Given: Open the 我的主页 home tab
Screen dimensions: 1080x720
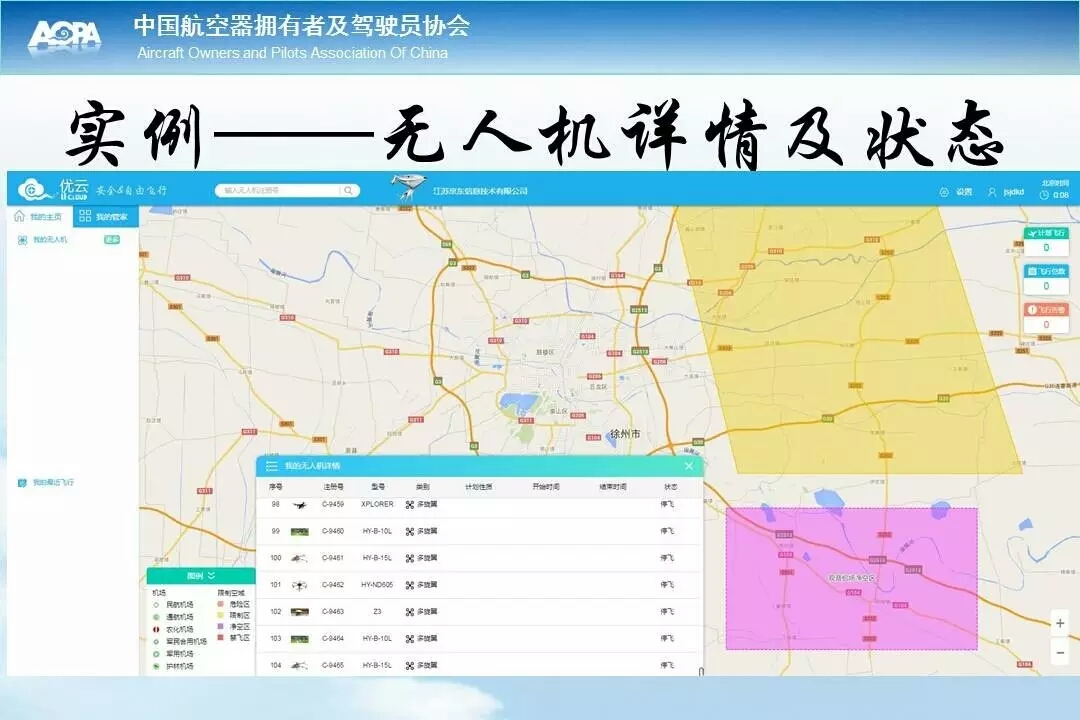Looking at the screenshot, I should (39, 216).
